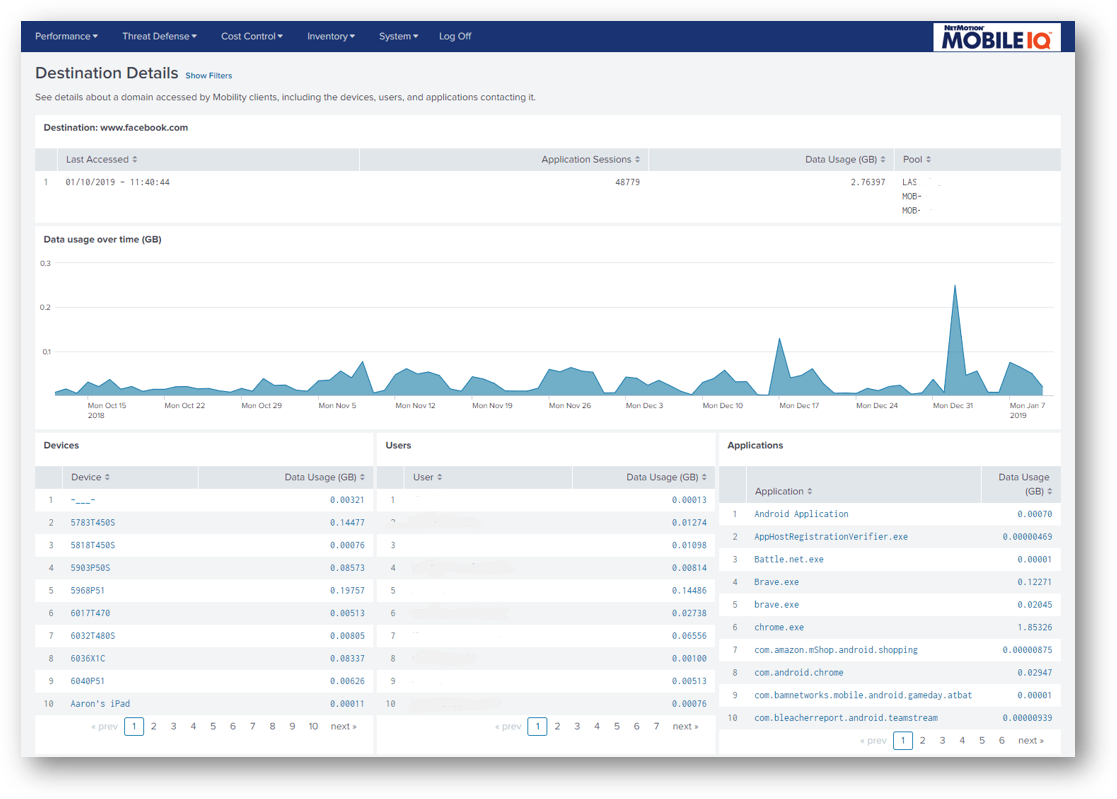Sort Devices table by Device name
The width and height of the screenshot is (1117, 799).
point(90,478)
